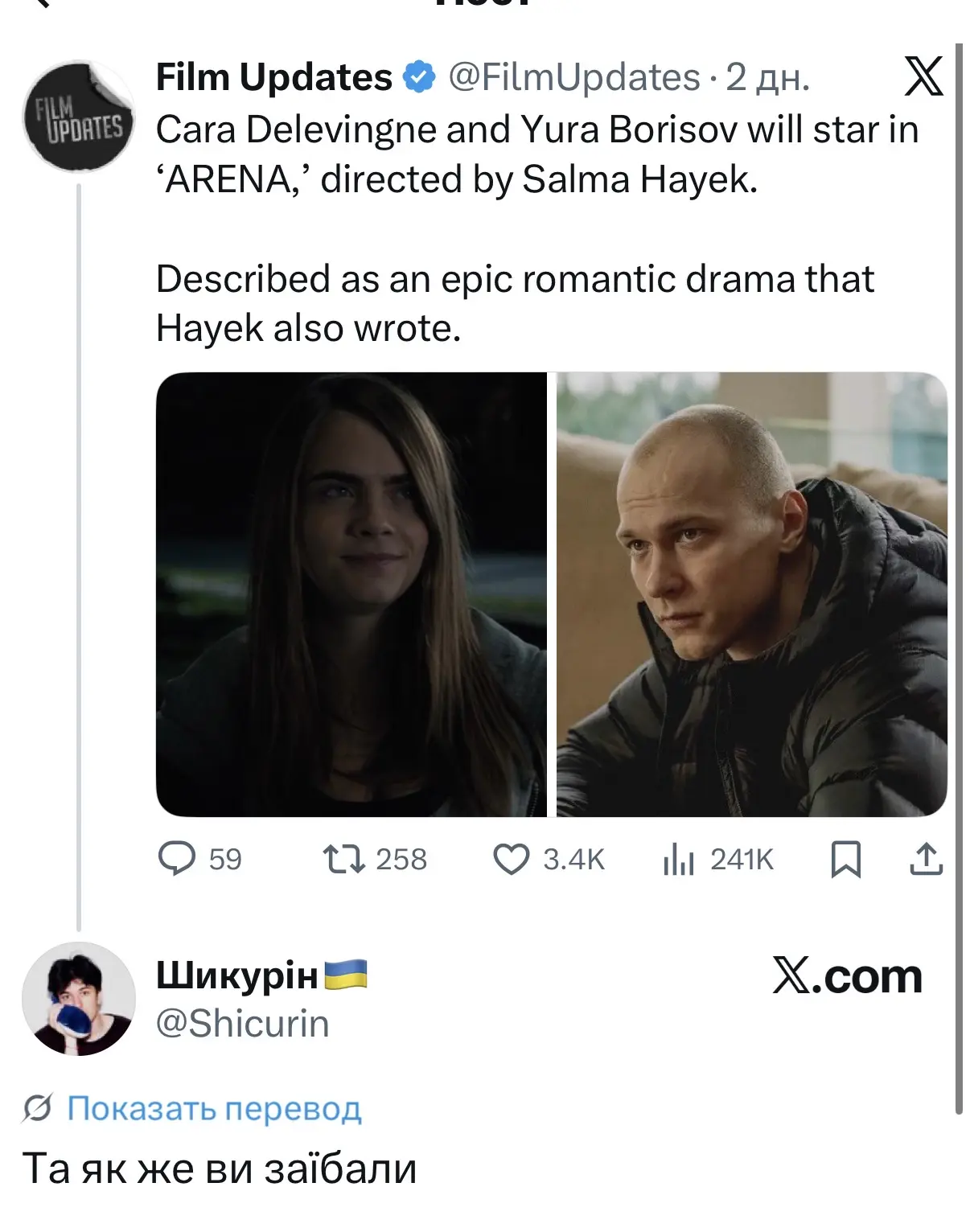Viewport: 970px width, 1232px height.
Task: Repost using the retweet arrows icon
Action: pos(344,859)
